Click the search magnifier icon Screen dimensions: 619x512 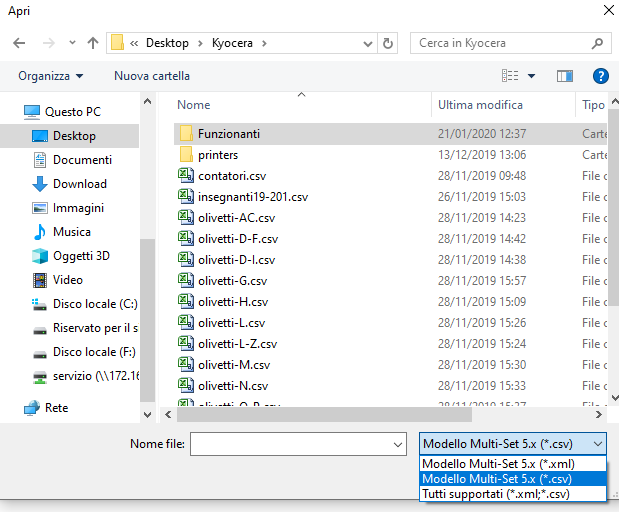click(x=598, y=43)
